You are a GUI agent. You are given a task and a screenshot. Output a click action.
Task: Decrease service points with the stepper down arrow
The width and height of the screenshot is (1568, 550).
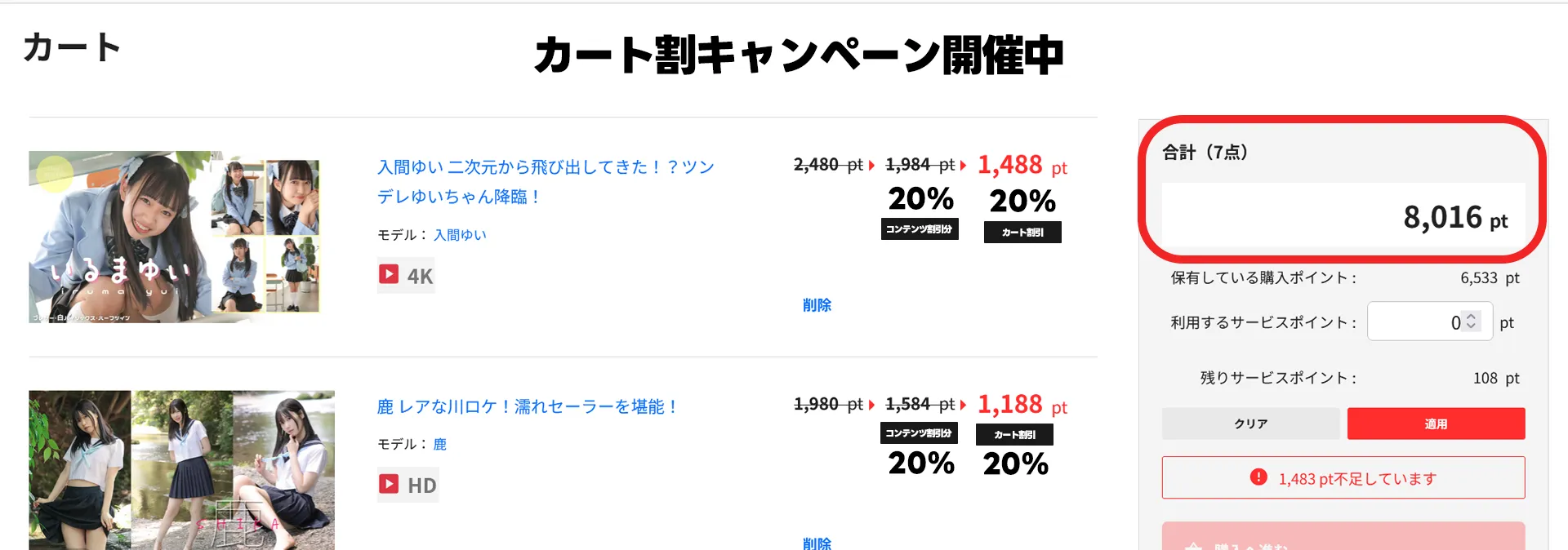click(1472, 326)
